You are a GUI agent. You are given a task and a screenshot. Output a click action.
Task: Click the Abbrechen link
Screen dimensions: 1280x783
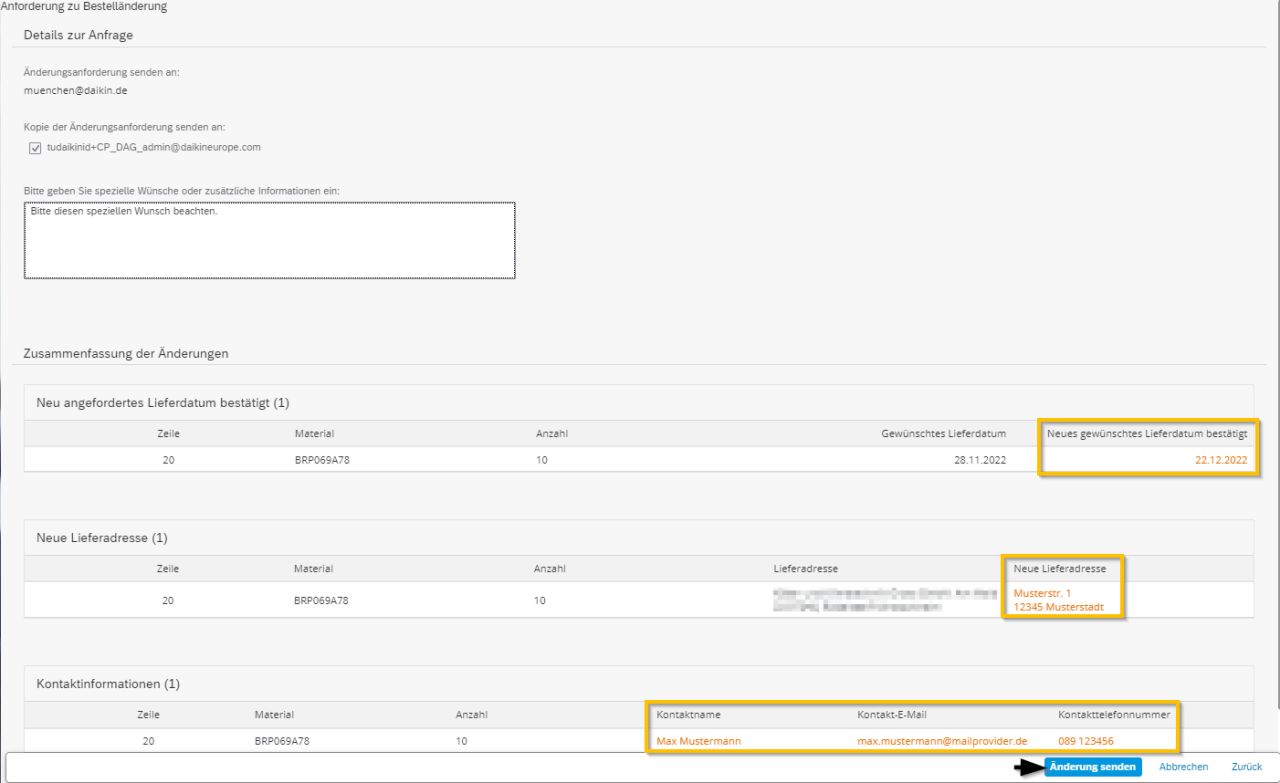pos(1183,767)
